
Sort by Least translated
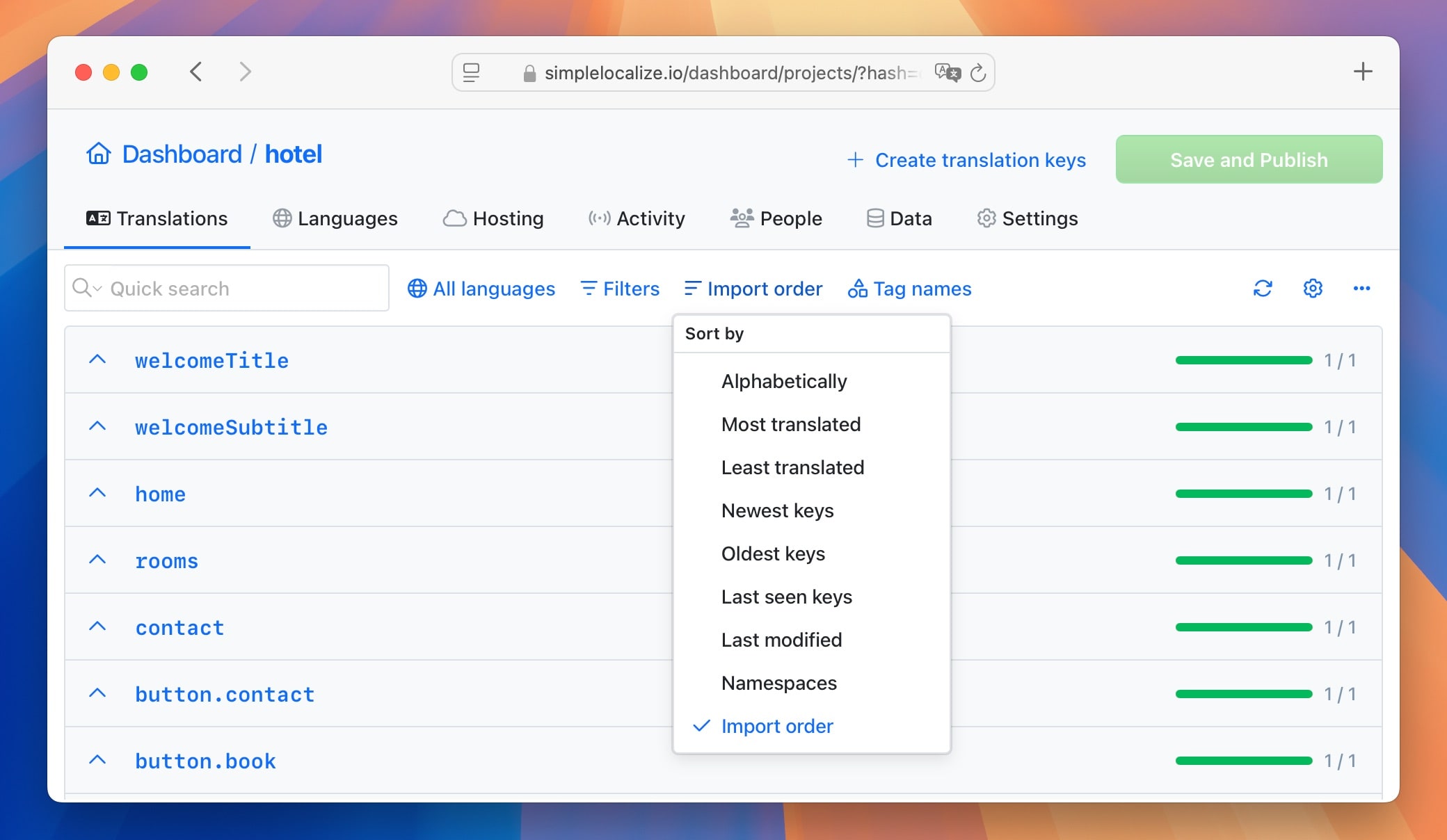tap(812, 467)
